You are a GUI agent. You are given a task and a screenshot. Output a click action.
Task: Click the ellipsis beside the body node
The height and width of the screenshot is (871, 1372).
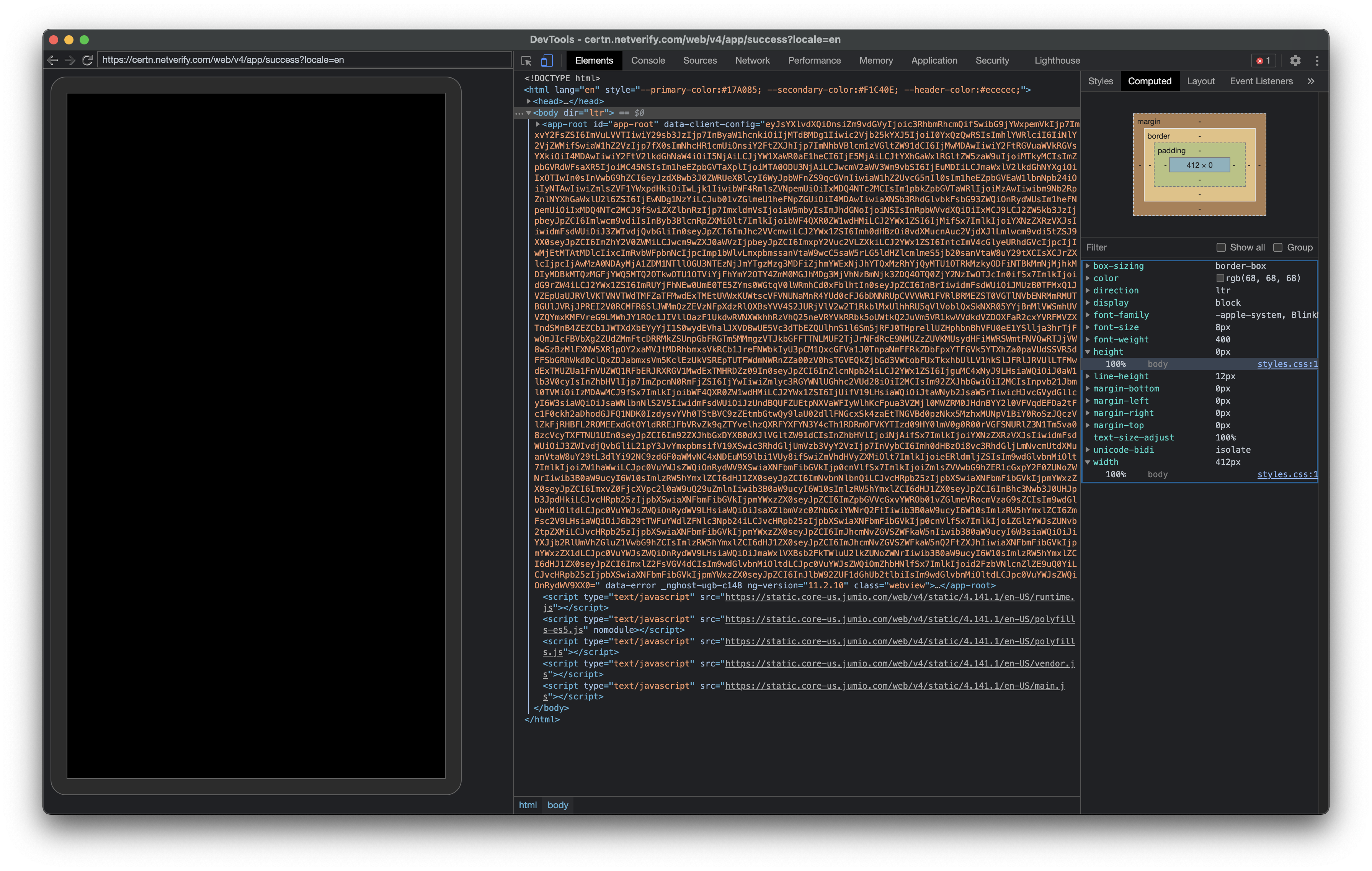pyautogui.click(x=518, y=113)
